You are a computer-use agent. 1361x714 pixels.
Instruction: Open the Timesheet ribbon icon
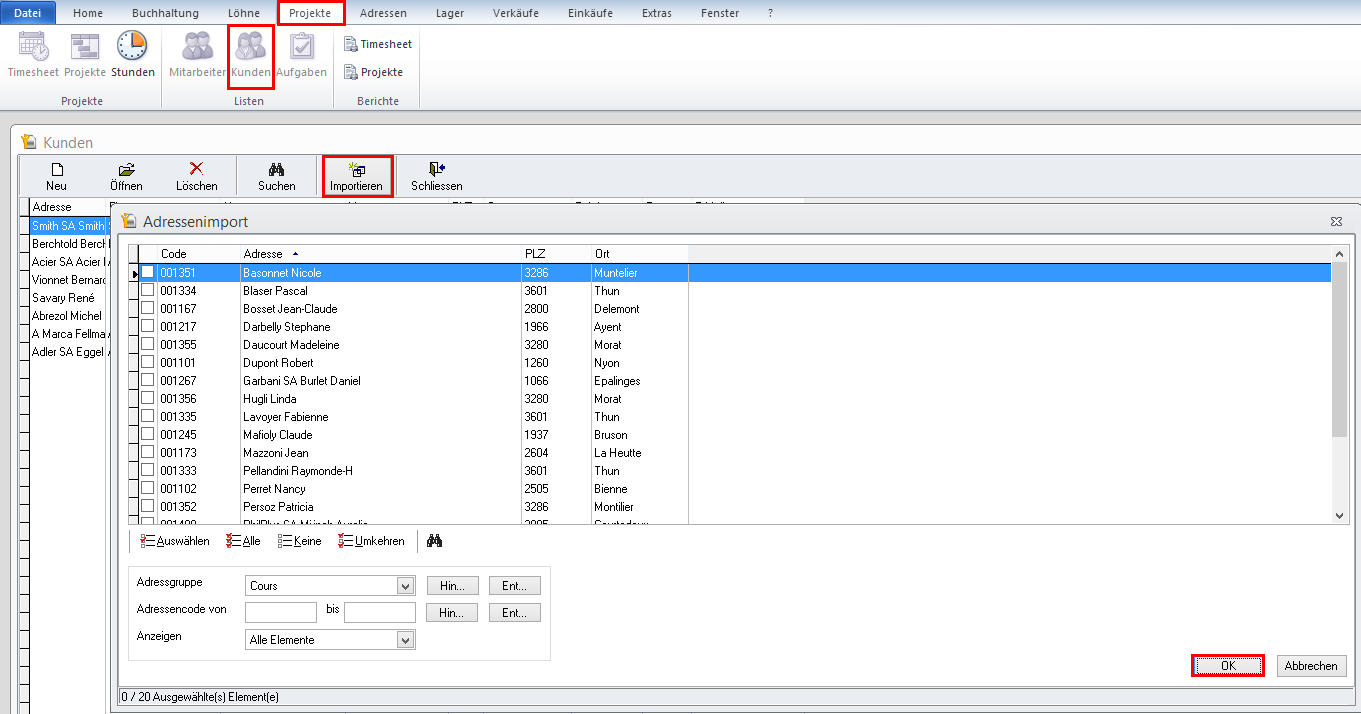point(33,54)
